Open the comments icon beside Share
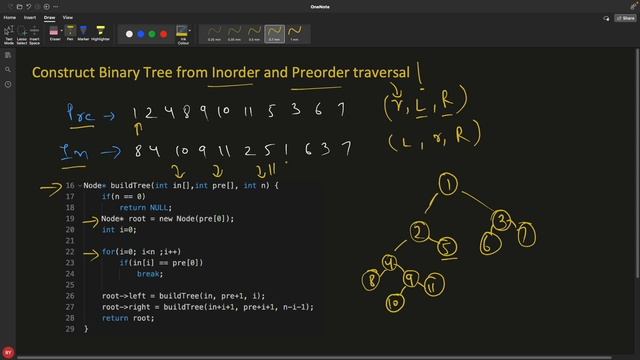 point(606,18)
